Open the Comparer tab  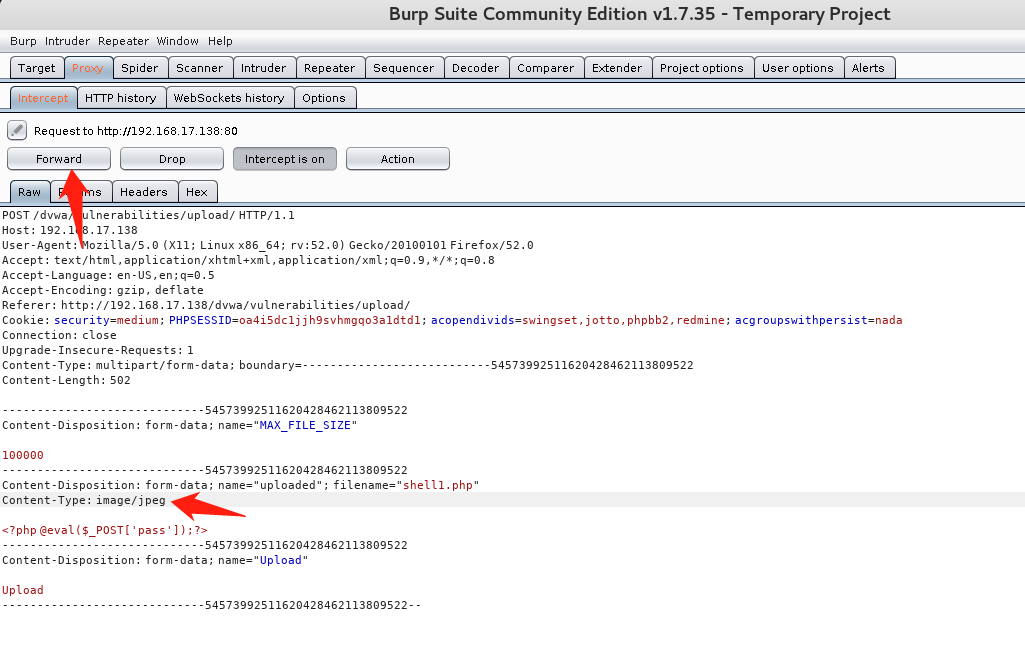coord(545,68)
